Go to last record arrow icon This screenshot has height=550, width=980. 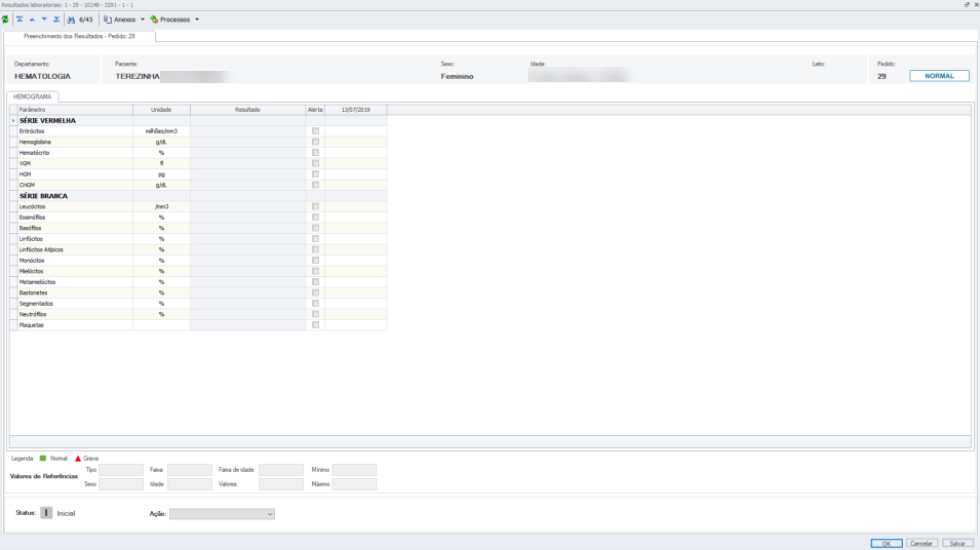point(56,19)
